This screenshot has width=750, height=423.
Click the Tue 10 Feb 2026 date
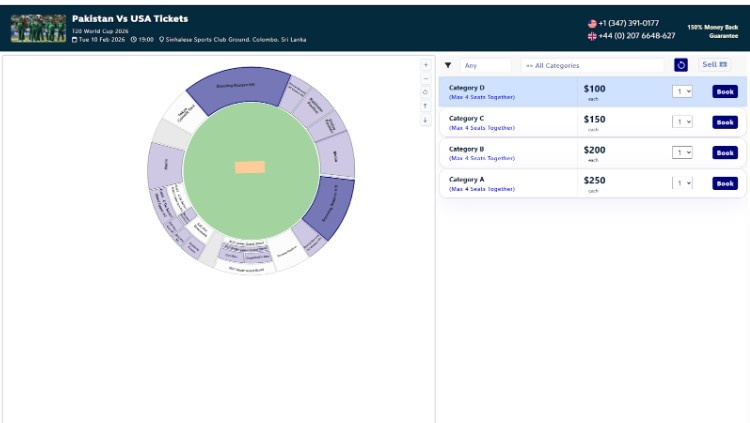click(101, 40)
